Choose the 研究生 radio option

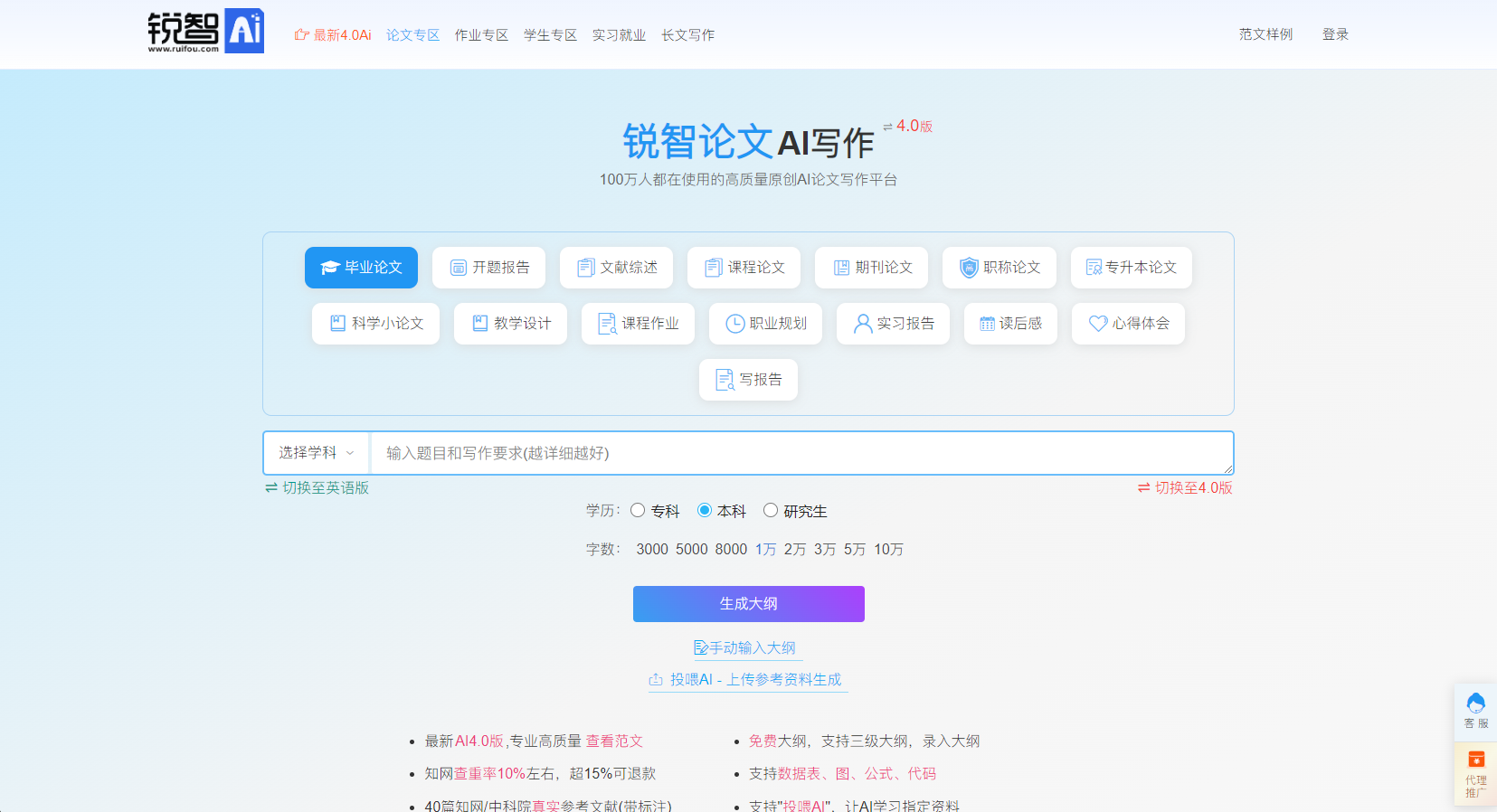coord(771,510)
